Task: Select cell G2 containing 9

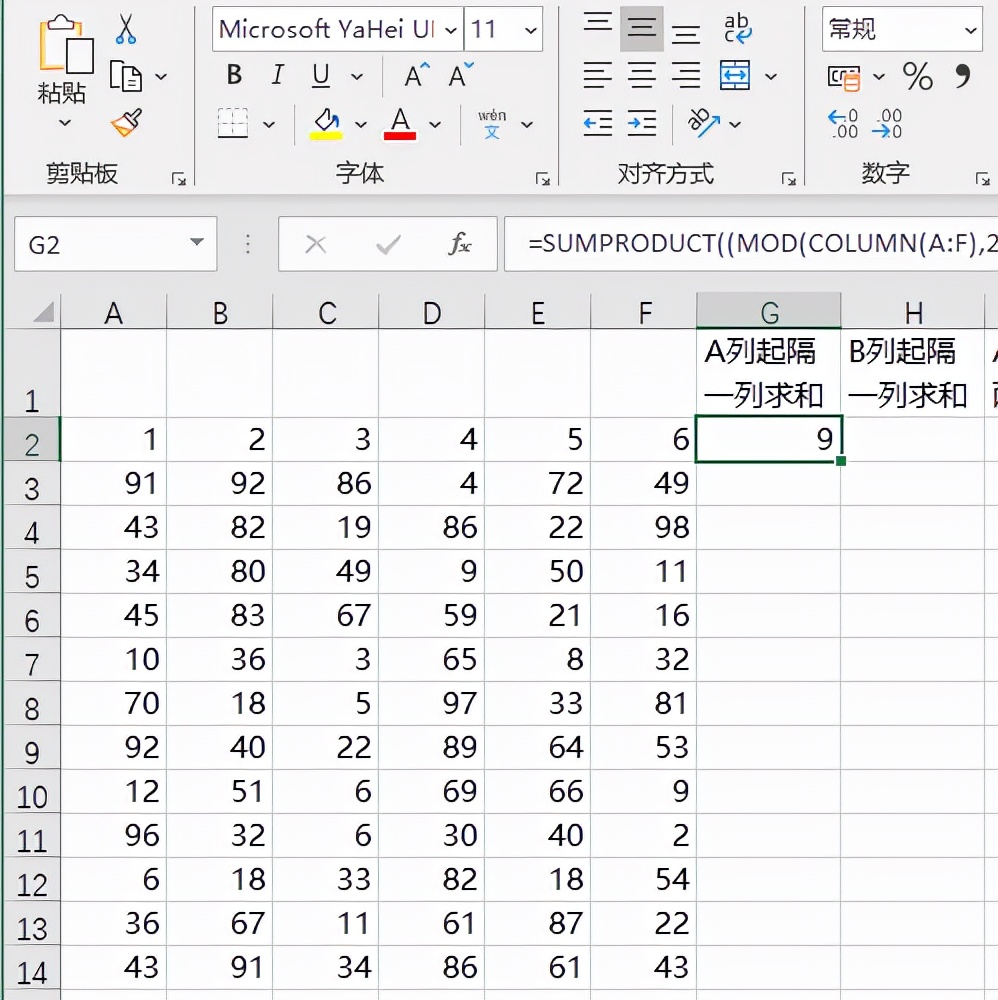Action: click(x=769, y=439)
